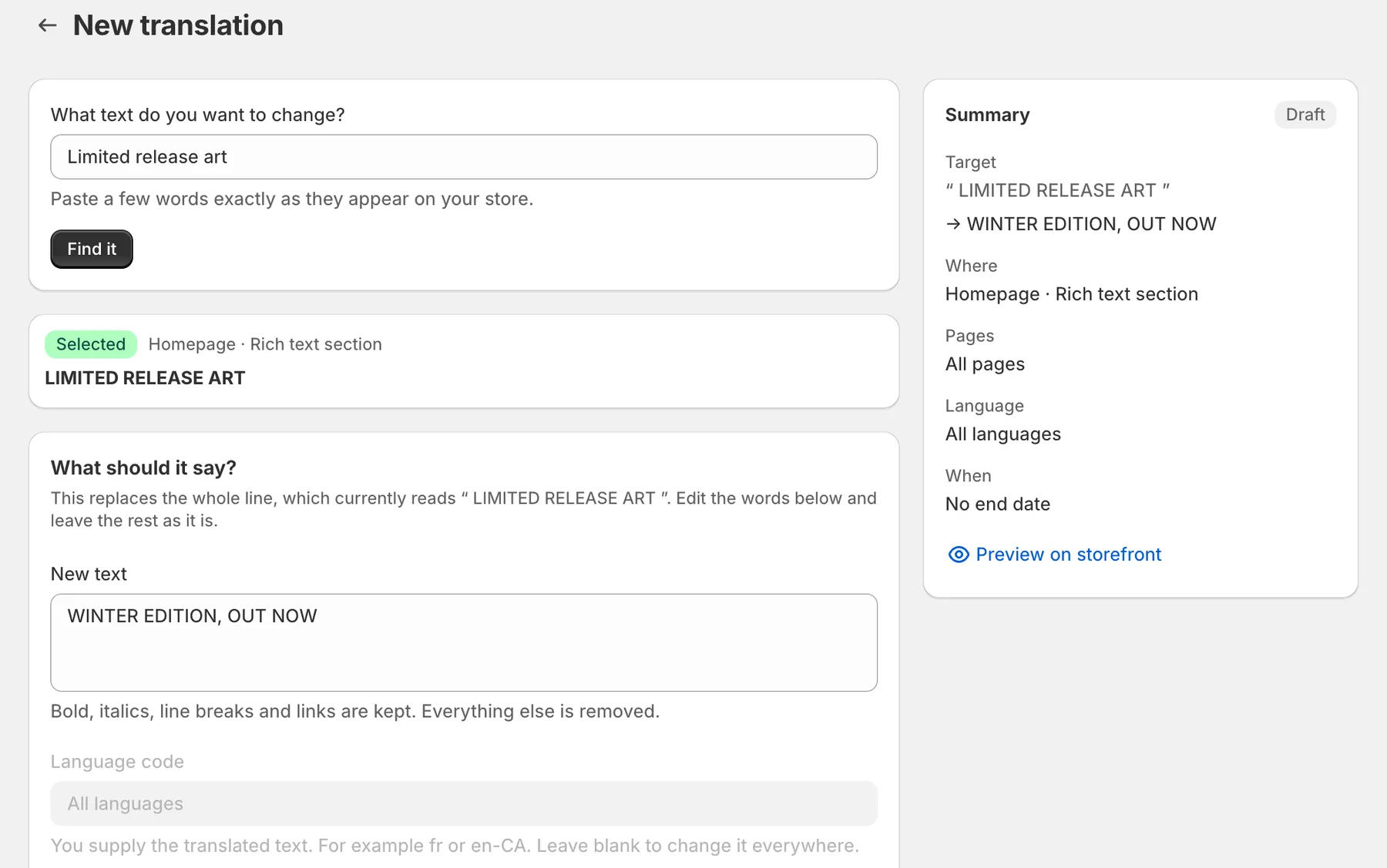
Task: Click the 'New translation' page title
Action: click(x=178, y=25)
